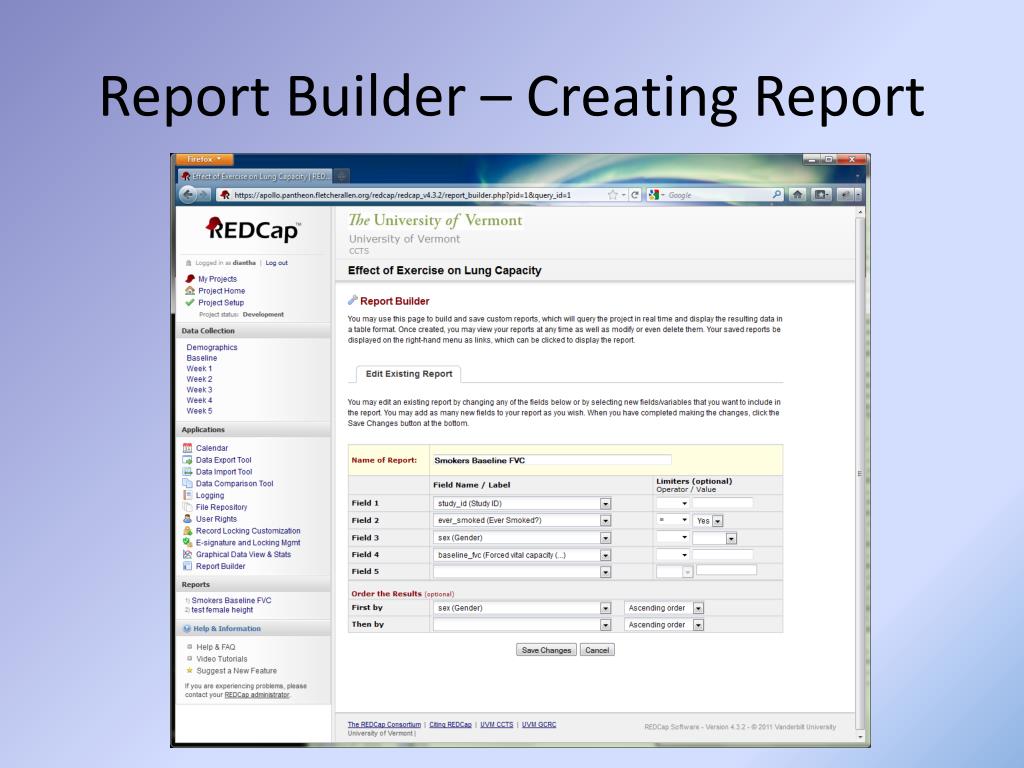The image size is (1024, 768).
Task: Click the Suggest a New Feature star icon
Action: point(189,670)
